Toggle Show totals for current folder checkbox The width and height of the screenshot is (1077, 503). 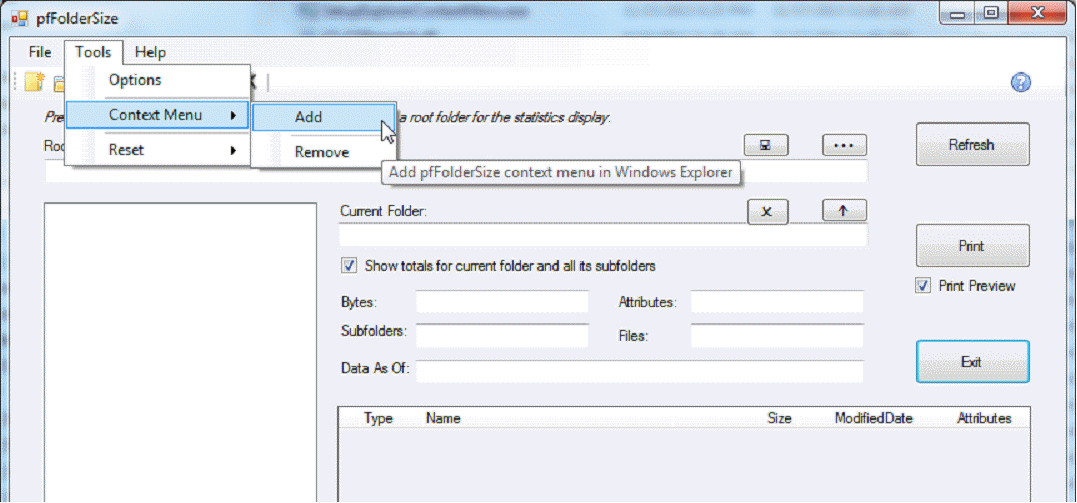click(x=349, y=266)
